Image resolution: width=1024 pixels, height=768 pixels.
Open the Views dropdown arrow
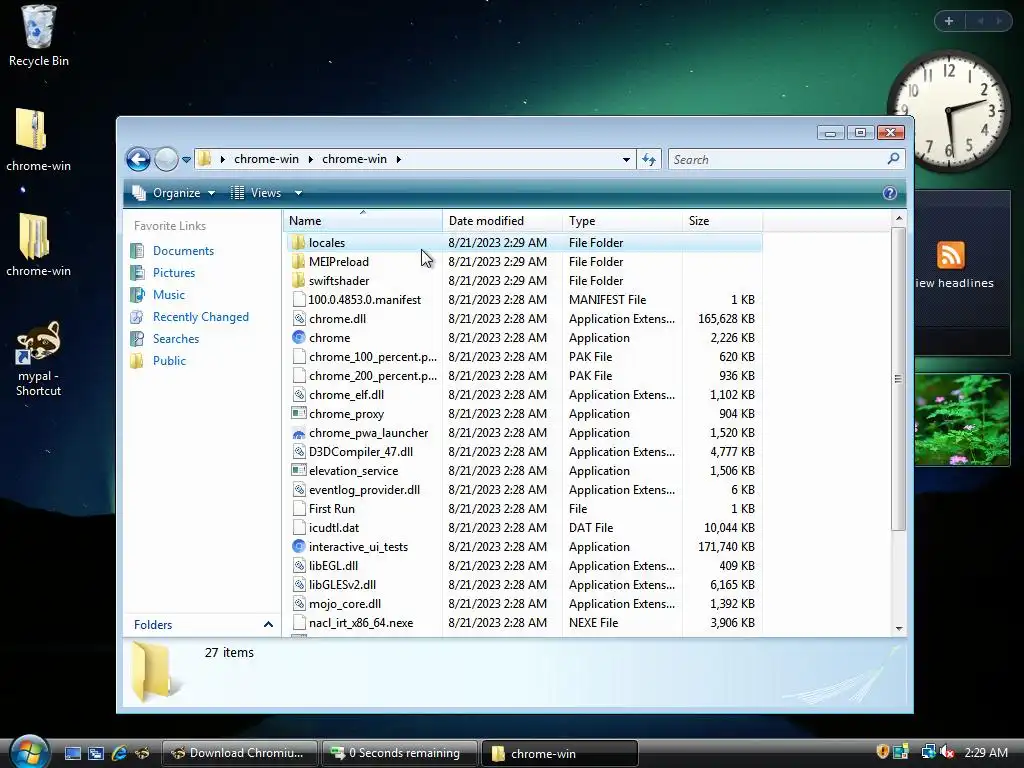coord(298,193)
